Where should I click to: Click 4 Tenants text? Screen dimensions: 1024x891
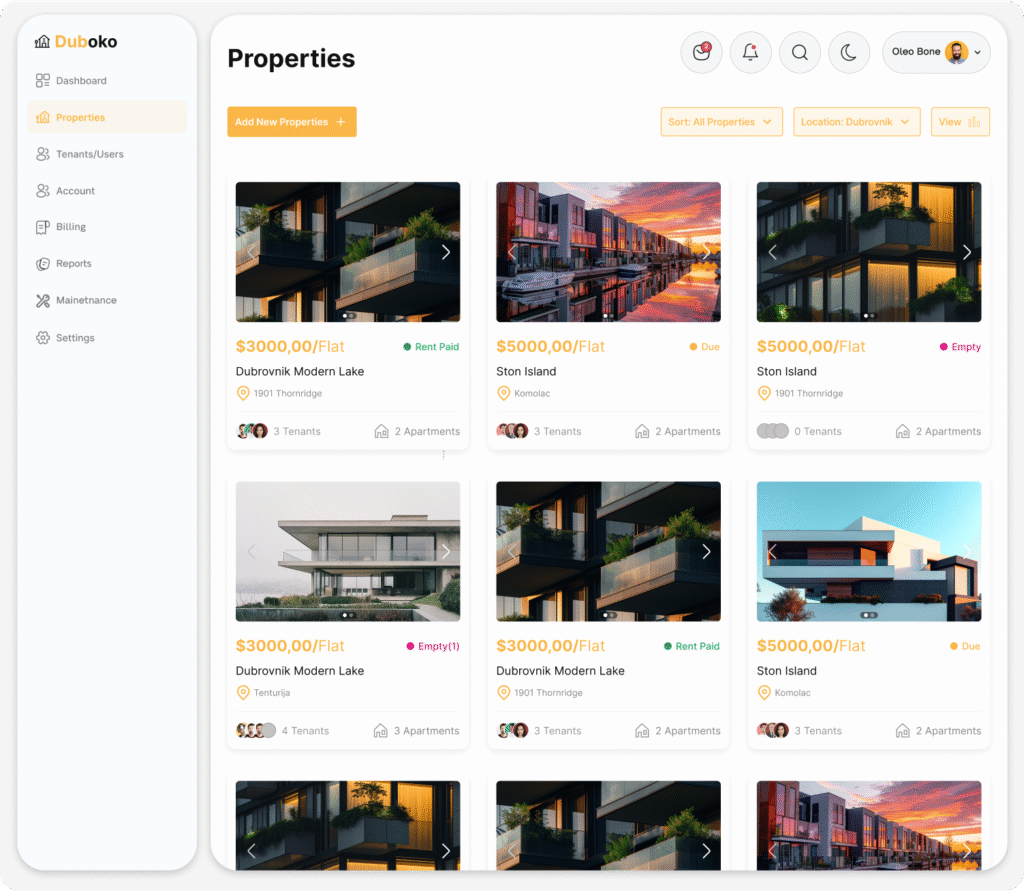(305, 730)
